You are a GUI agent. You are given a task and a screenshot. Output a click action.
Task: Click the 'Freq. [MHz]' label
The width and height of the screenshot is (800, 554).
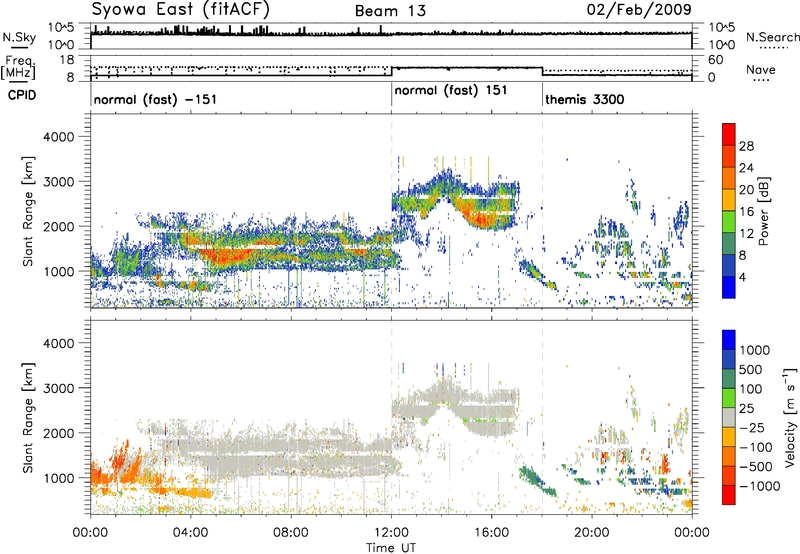pos(18,67)
